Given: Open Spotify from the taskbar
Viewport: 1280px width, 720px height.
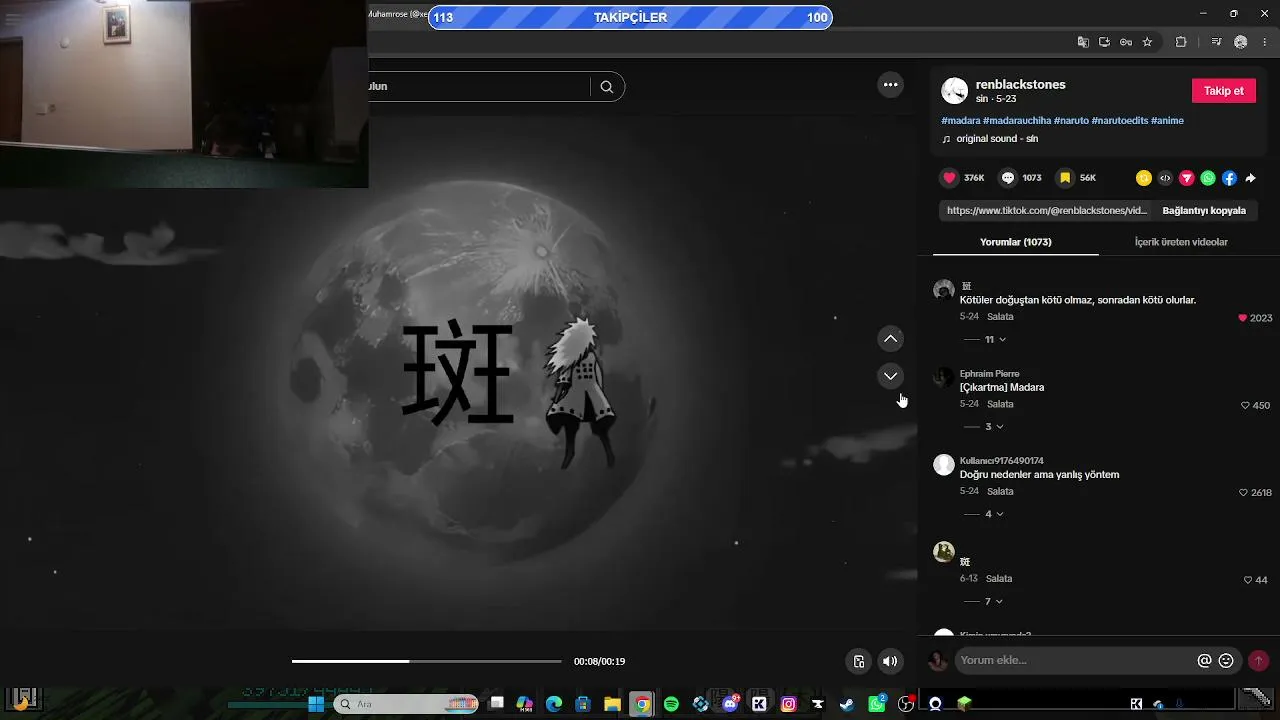Looking at the screenshot, I should pos(671,704).
